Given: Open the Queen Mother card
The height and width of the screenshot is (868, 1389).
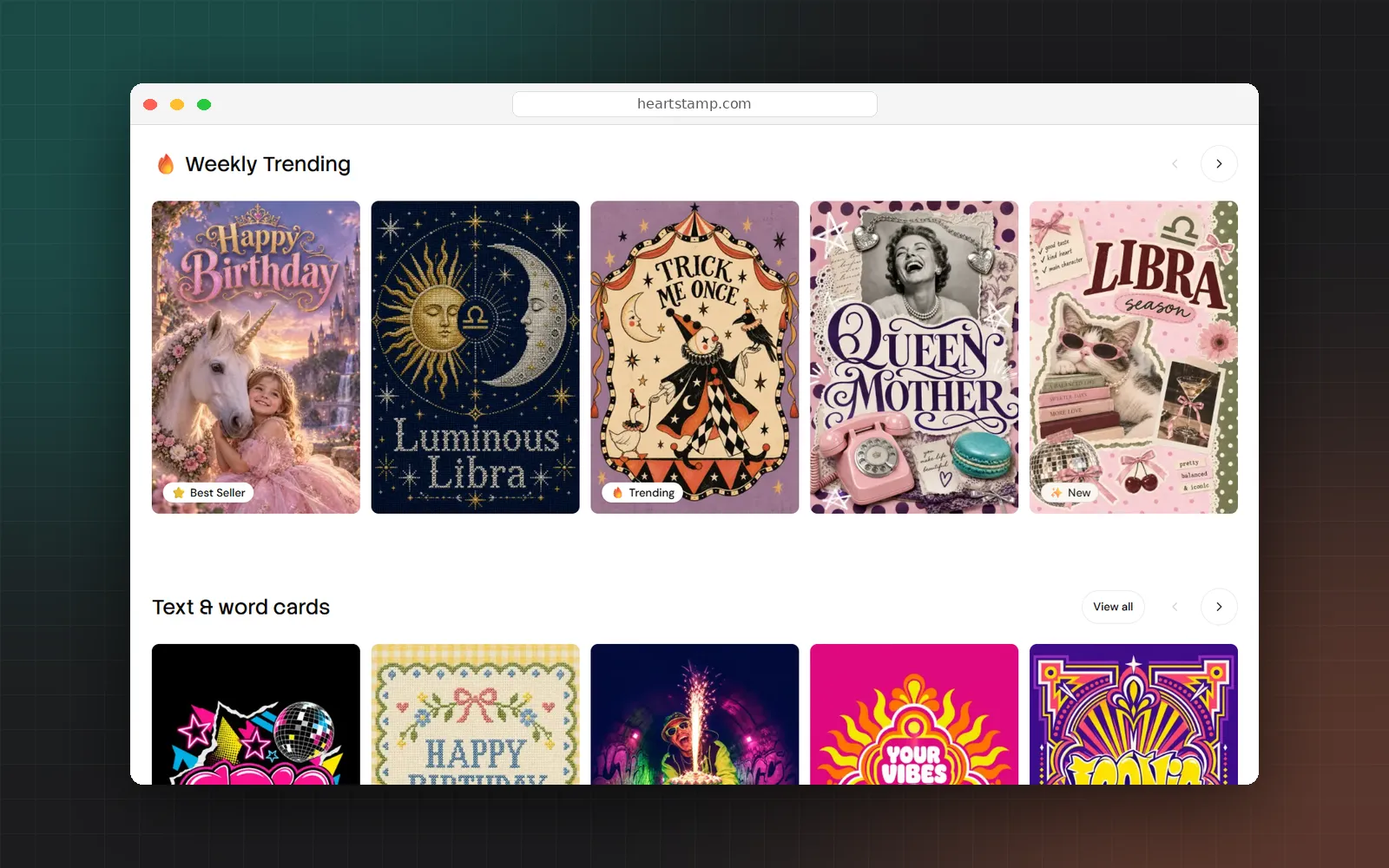Looking at the screenshot, I should (x=914, y=358).
